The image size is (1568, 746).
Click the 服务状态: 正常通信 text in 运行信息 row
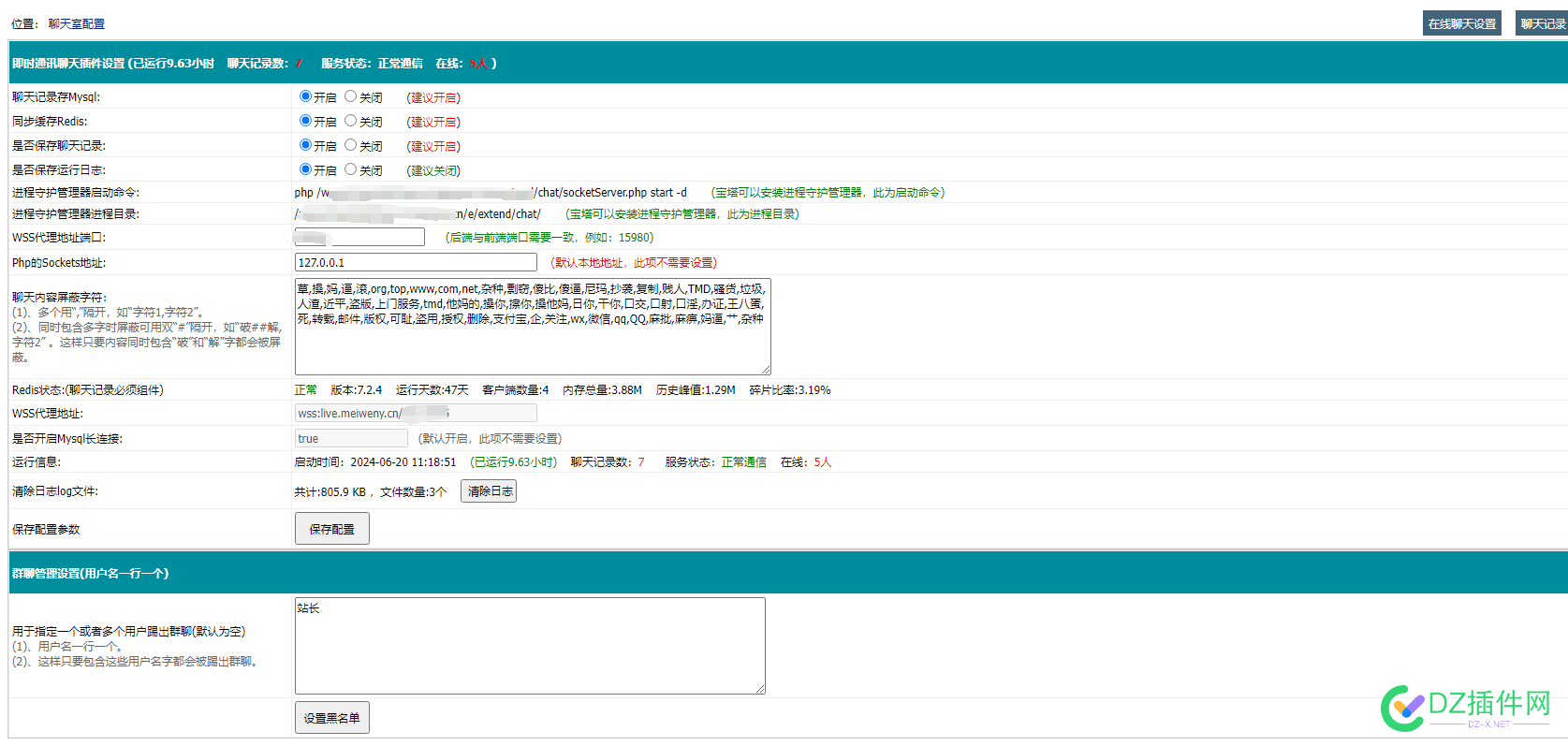pyautogui.click(x=716, y=461)
